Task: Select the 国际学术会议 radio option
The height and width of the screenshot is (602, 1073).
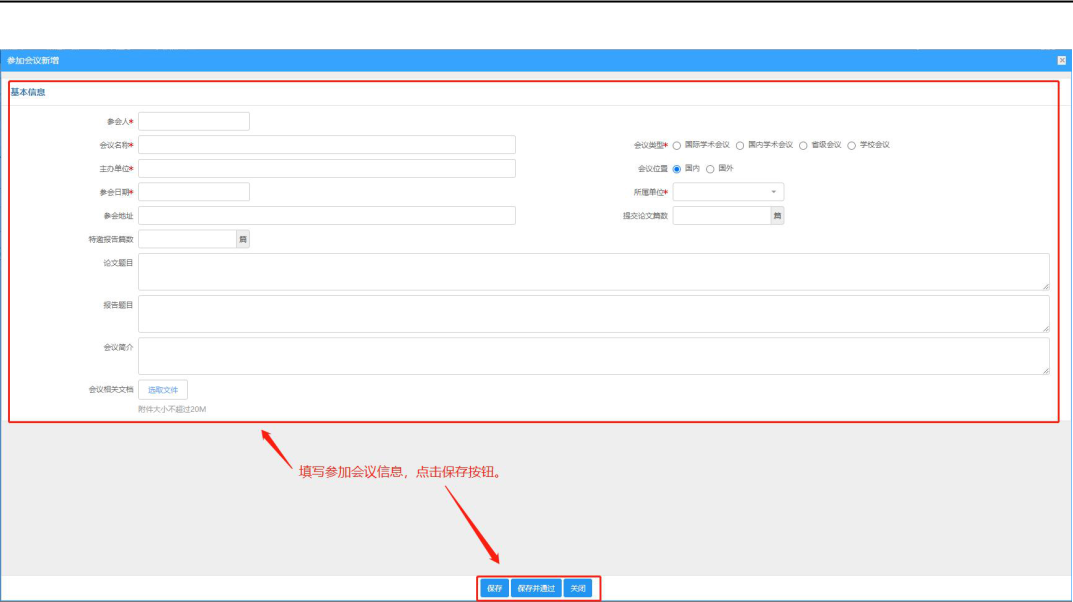Action: point(677,146)
